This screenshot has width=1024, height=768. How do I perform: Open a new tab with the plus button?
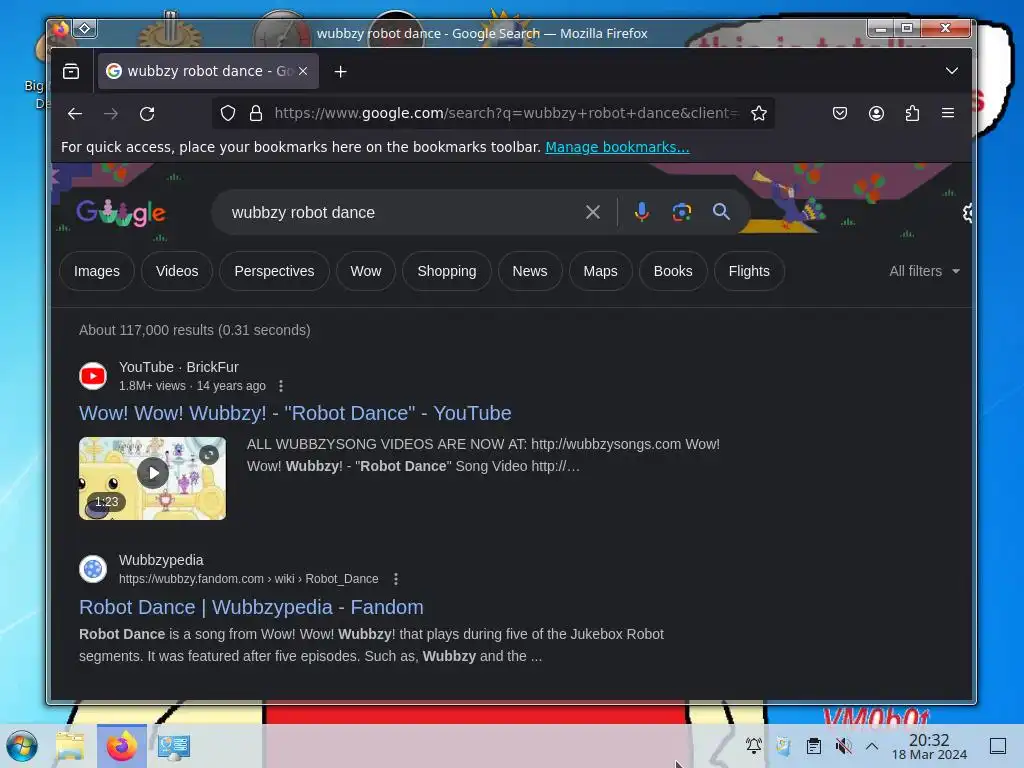point(340,71)
